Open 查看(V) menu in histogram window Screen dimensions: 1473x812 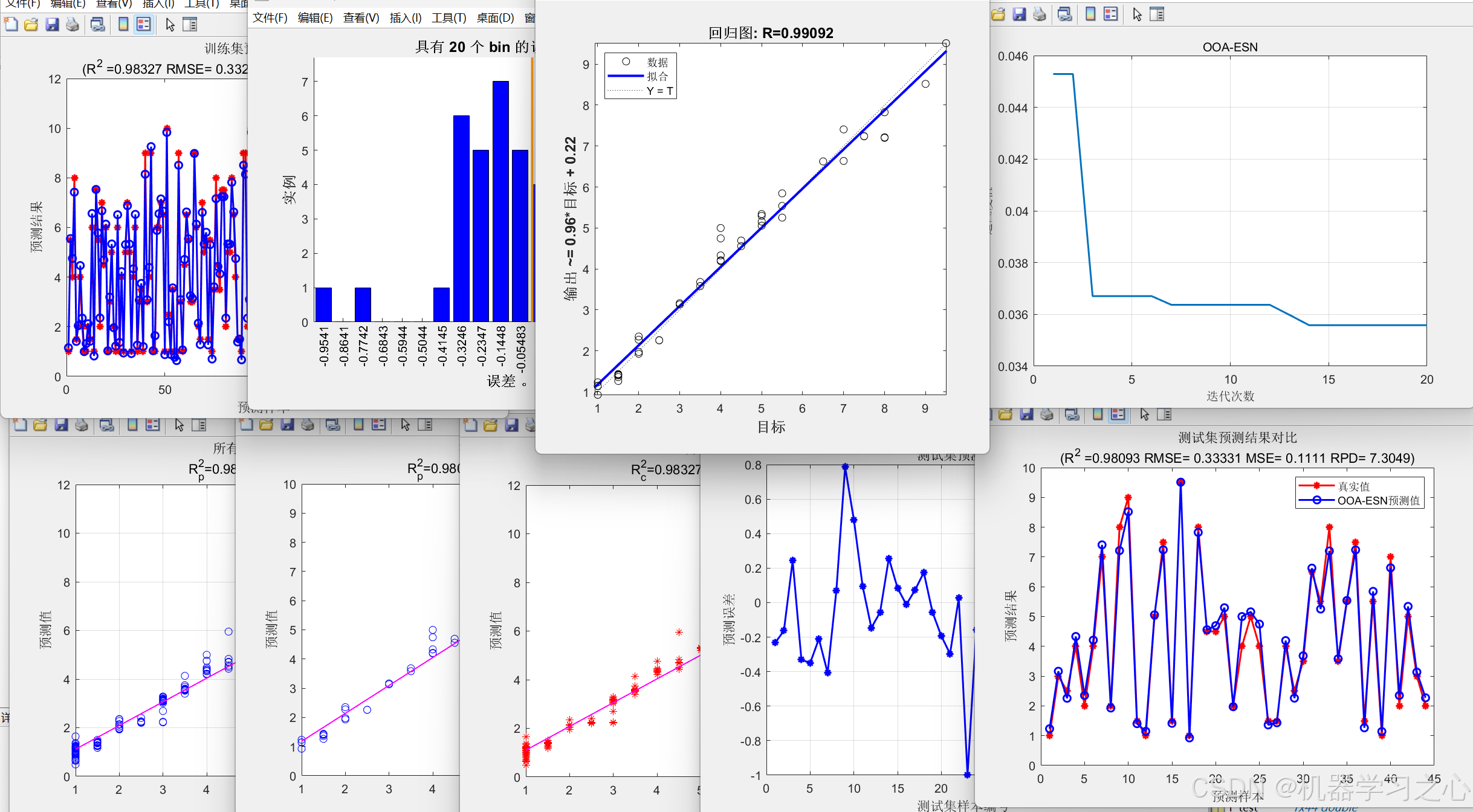tap(361, 18)
